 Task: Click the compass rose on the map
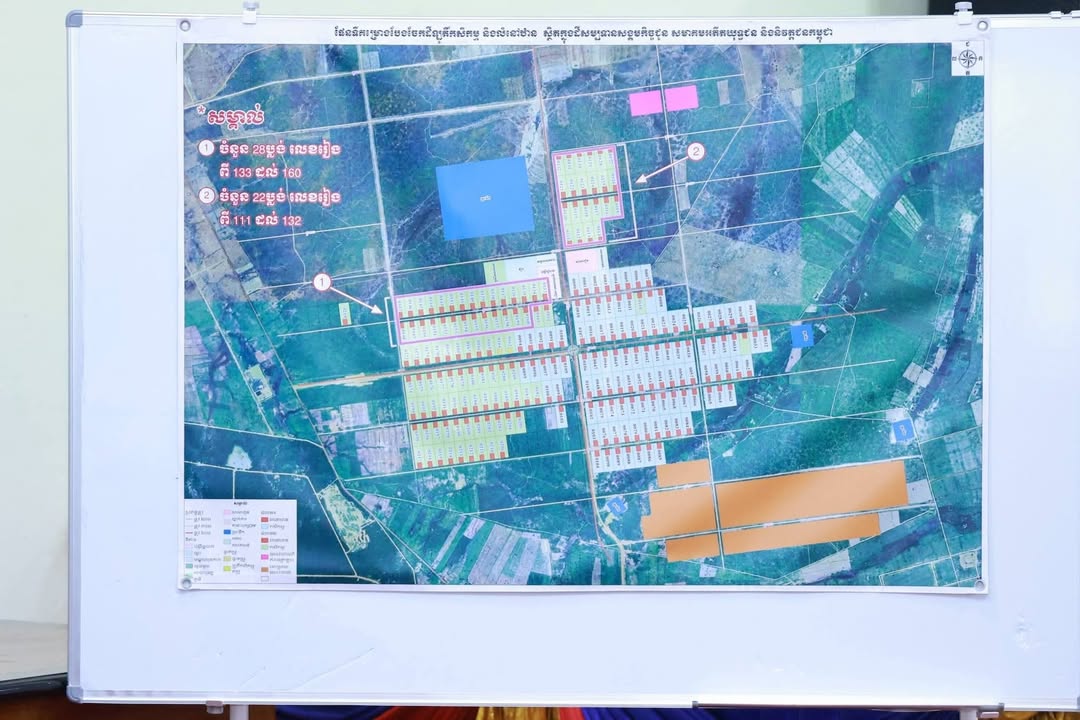tap(967, 58)
